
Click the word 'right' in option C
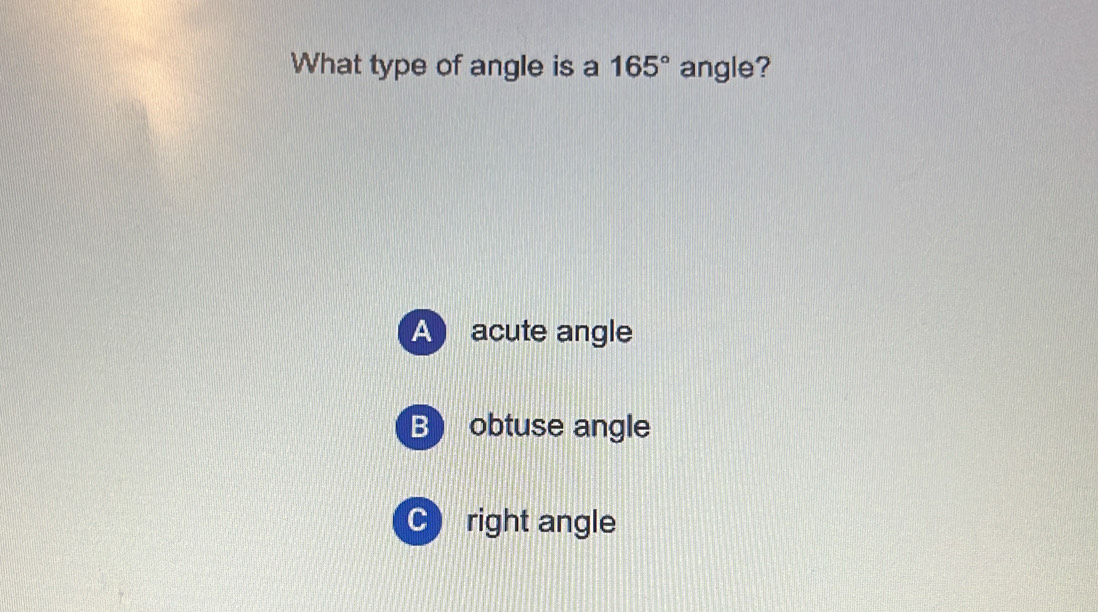click(498, 522)
